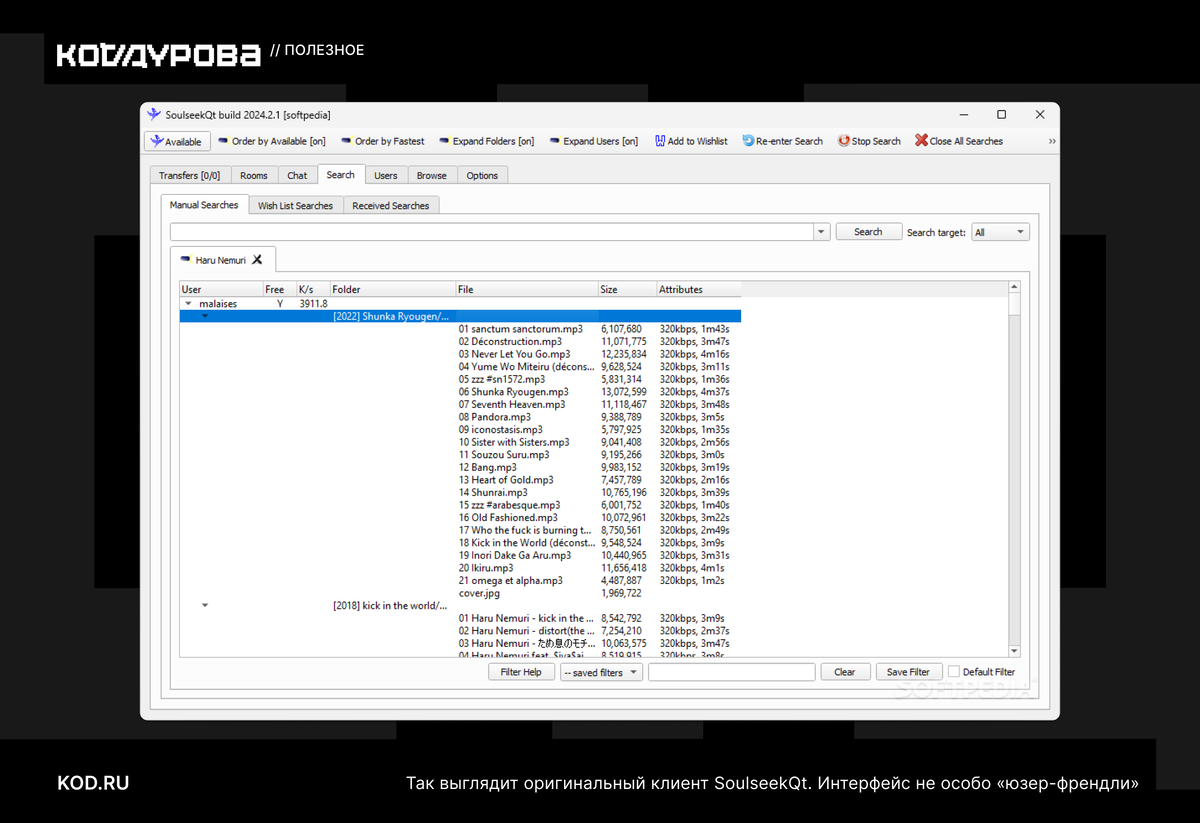Sort results by K/s column header

click(x=312, y=289)
